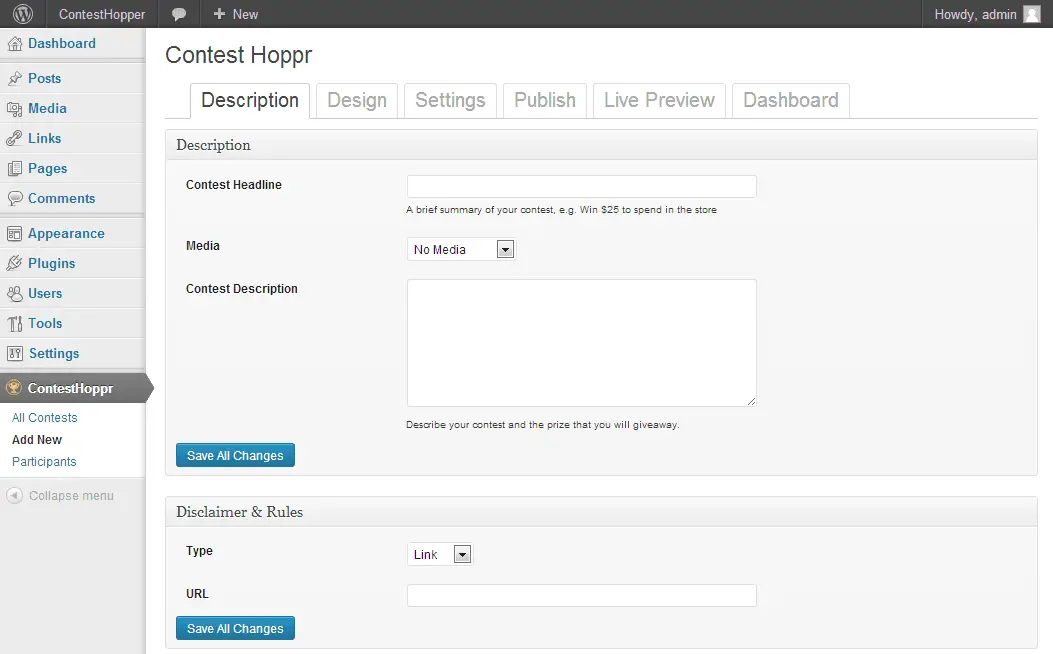
Task: Switch to the Design tab
Action: click(357, 101)
